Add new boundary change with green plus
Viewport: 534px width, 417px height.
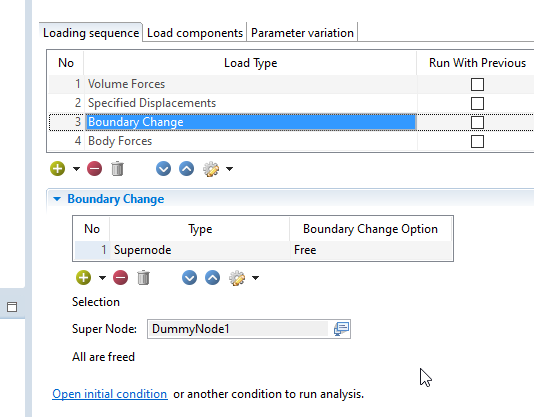coord(83,278)
